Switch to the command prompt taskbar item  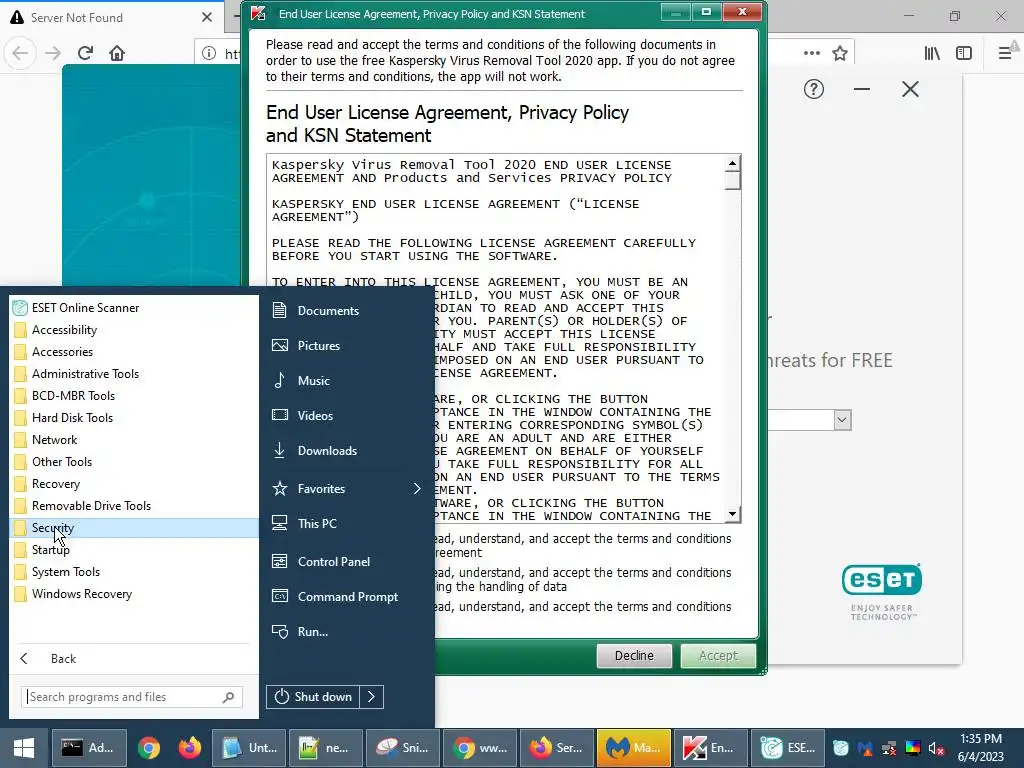click(x=87, y=748)
